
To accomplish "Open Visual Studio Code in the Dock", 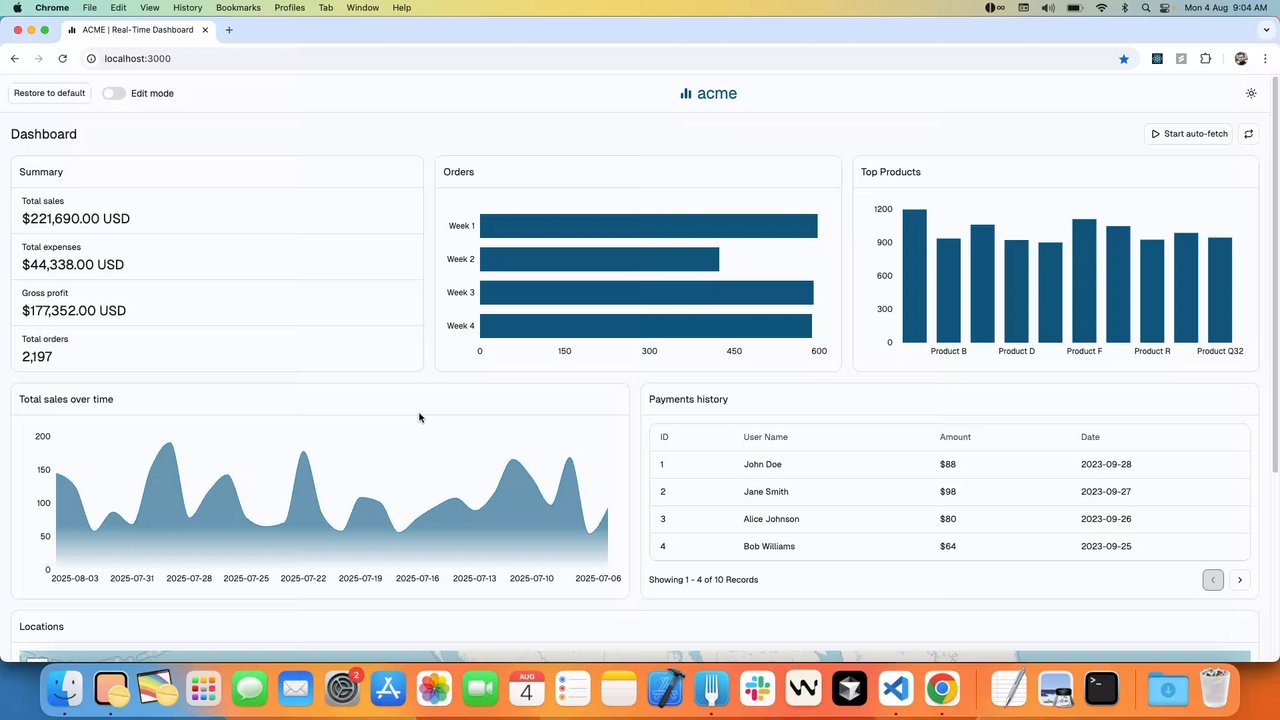I will click(x=895, y=689).
